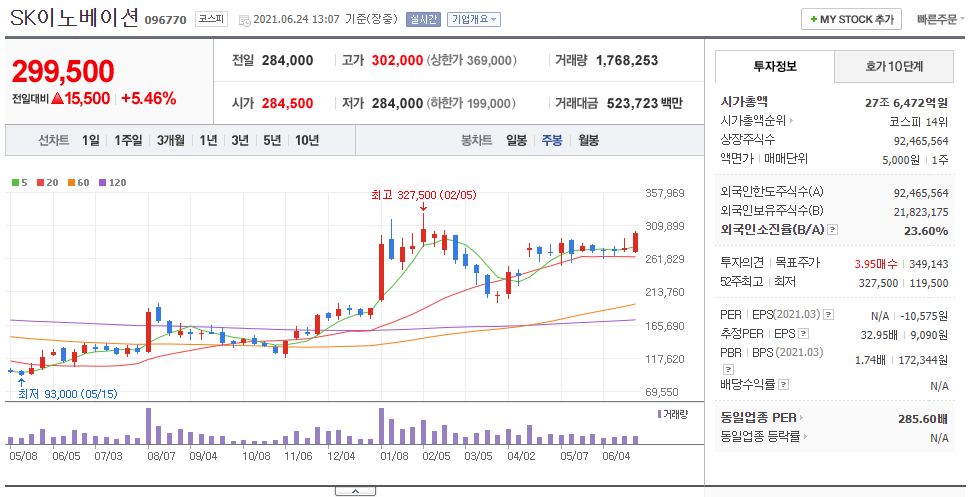The width and height of the screenshot is (976, 497).
Task: Click the calendar icon before the date
Action: (x=245, y=20)
